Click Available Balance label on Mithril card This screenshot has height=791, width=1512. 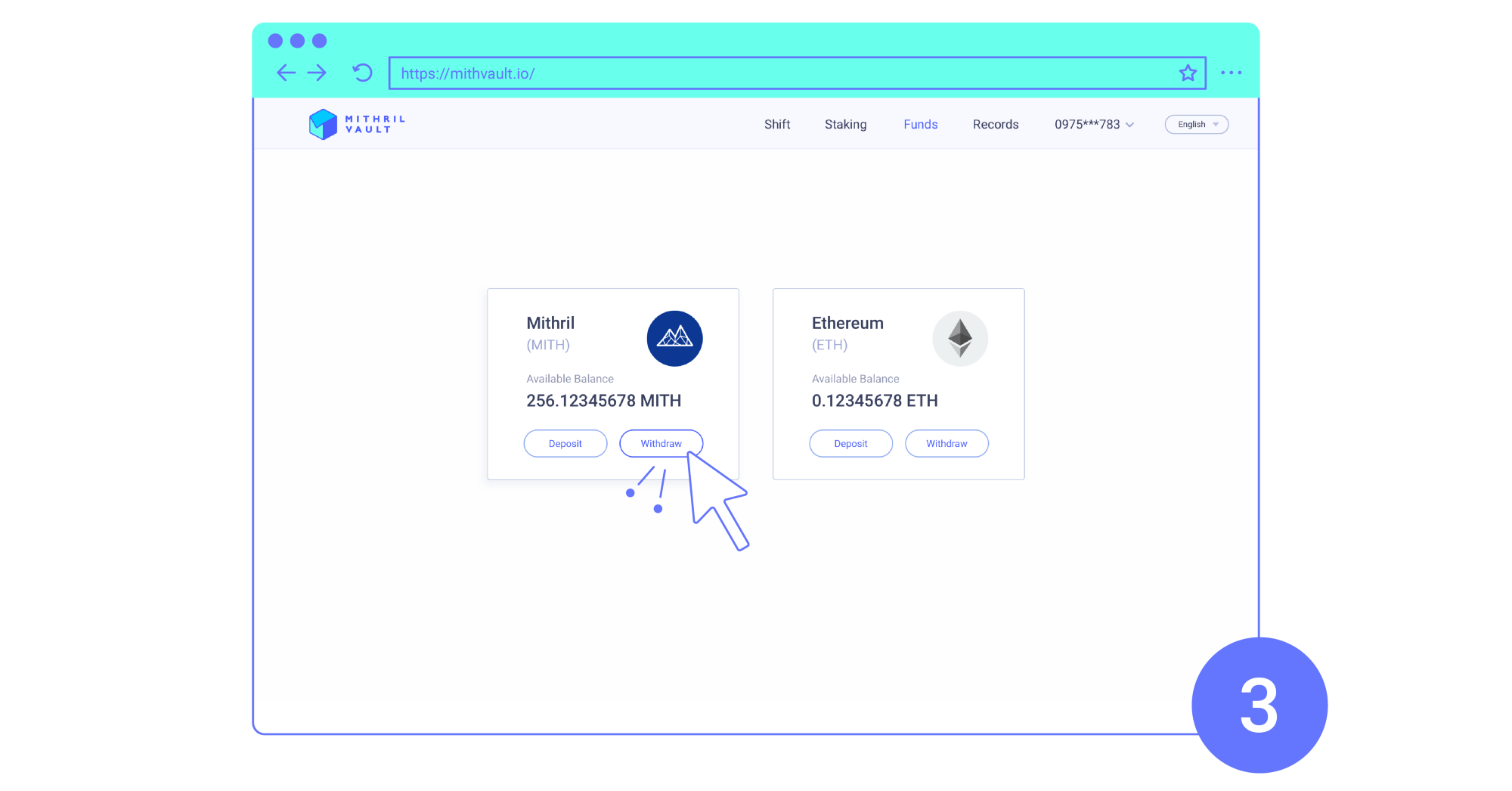(570, 379)
